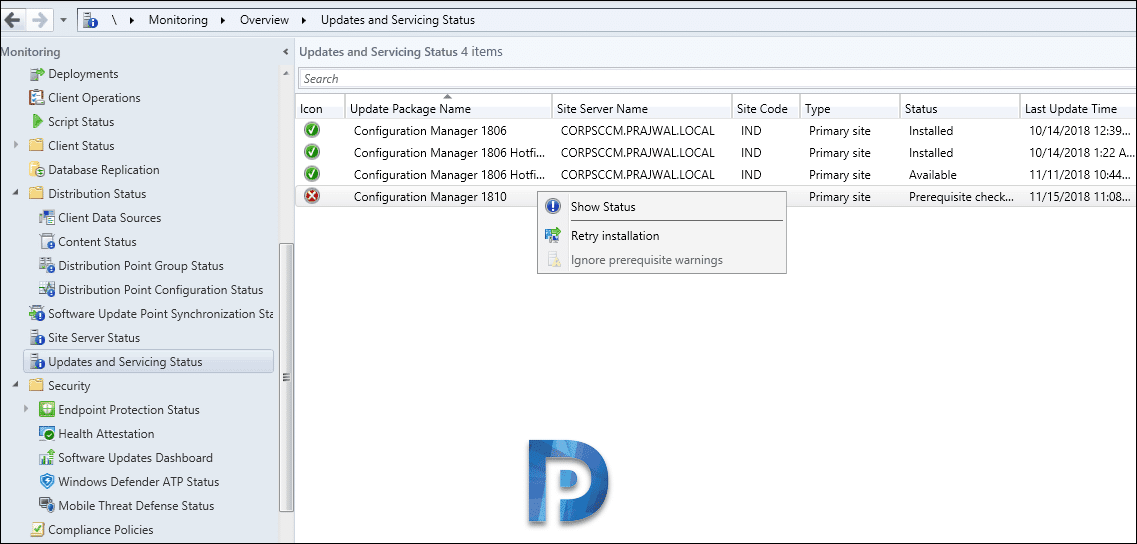Click the Deployments node icon

(36, 74)
